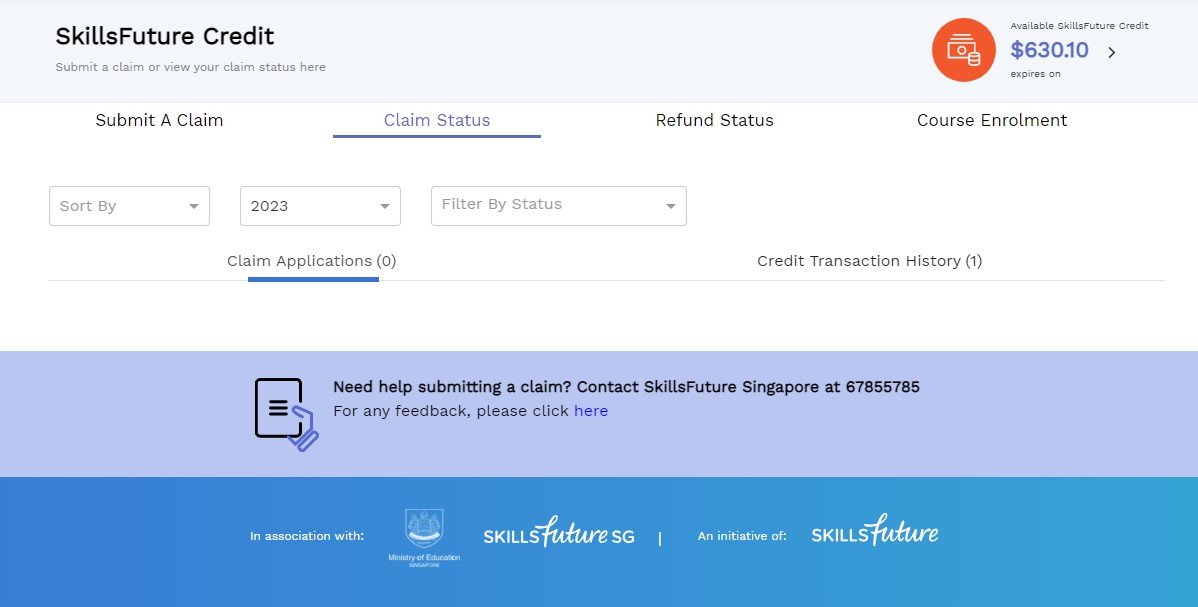Viewport: 1198px width, 607px height.
Task: Open the 2023 year dropdown
Action: tap(320, 206)
